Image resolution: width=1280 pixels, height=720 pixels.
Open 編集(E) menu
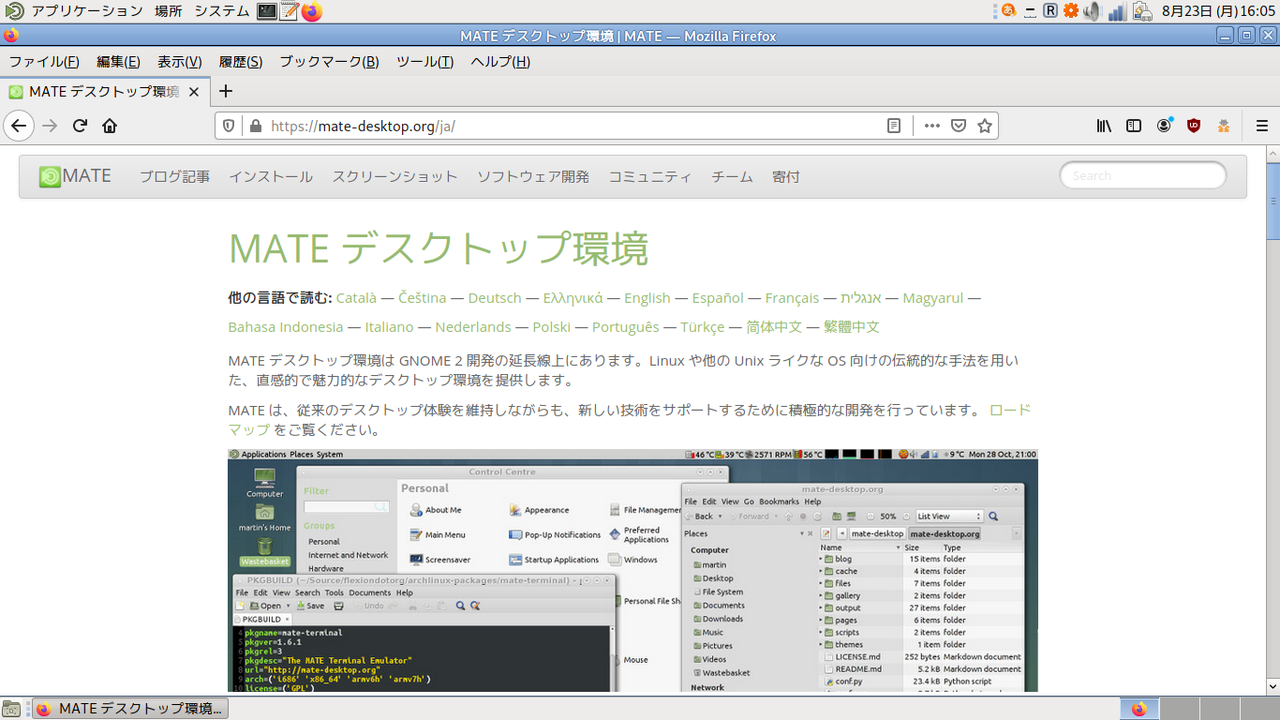tap(118, 61)
